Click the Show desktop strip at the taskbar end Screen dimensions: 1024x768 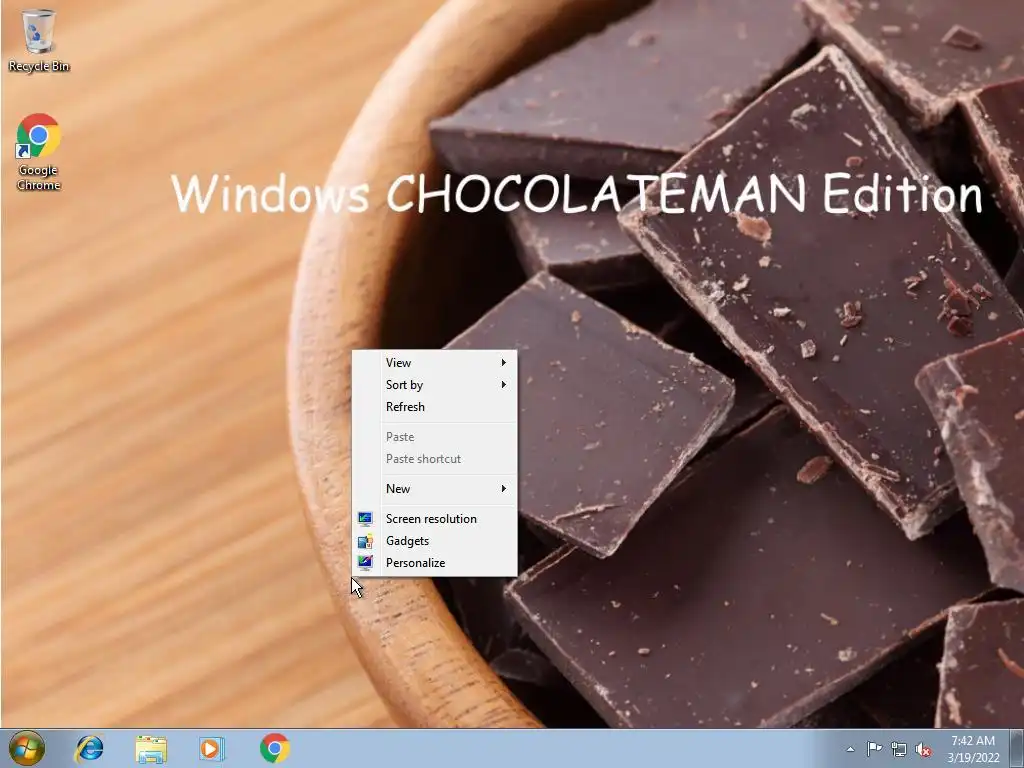coord(1017,748)
